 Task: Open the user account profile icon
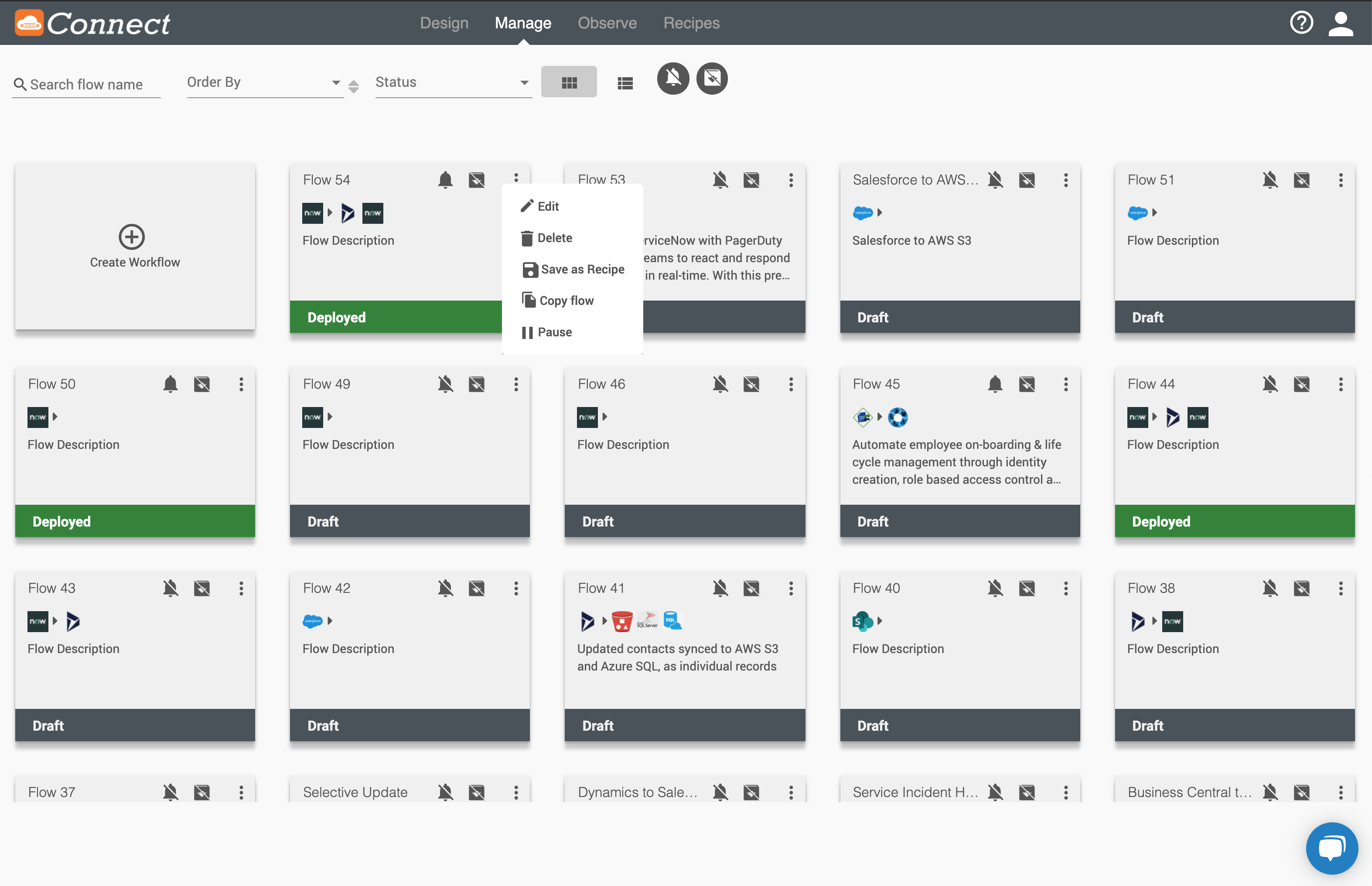1340,24
